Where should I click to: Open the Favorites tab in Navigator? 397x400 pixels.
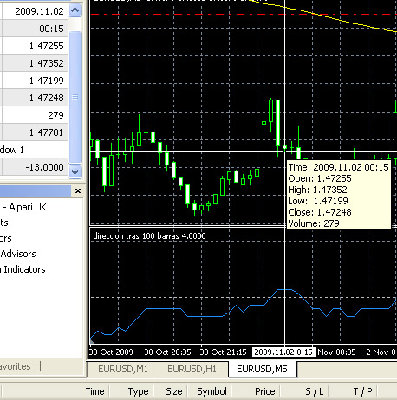coord(15,367)
